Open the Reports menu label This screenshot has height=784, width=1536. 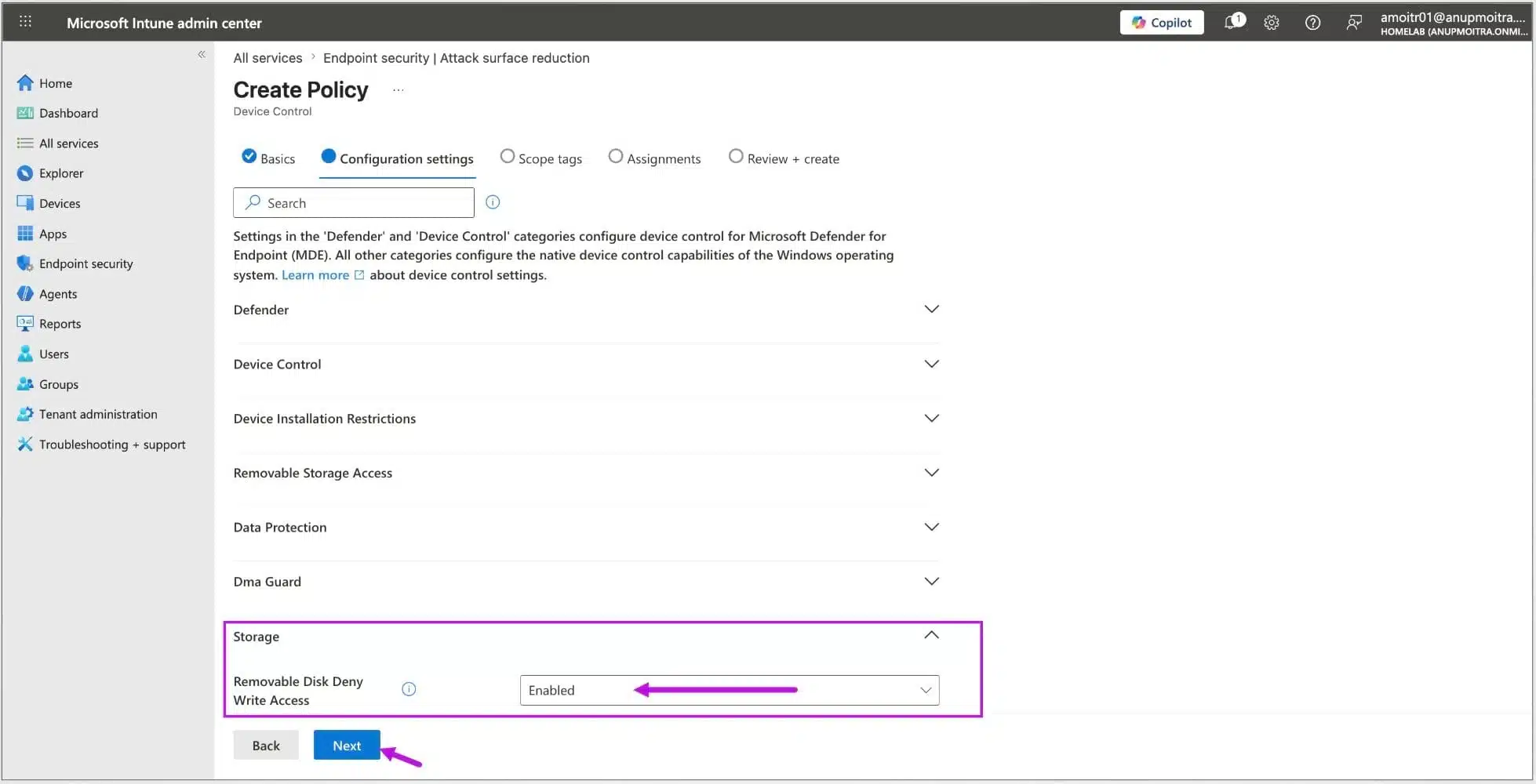point(60,324)
